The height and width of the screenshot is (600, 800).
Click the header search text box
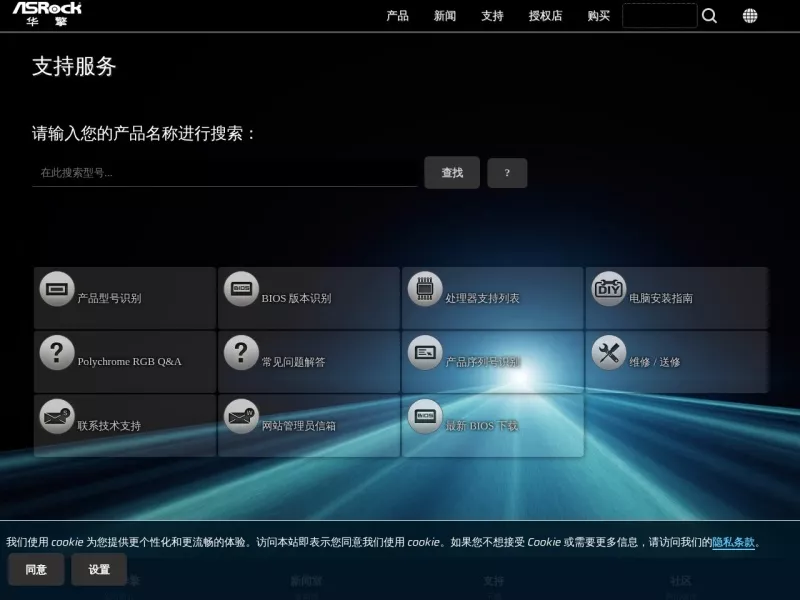[660, 15]
